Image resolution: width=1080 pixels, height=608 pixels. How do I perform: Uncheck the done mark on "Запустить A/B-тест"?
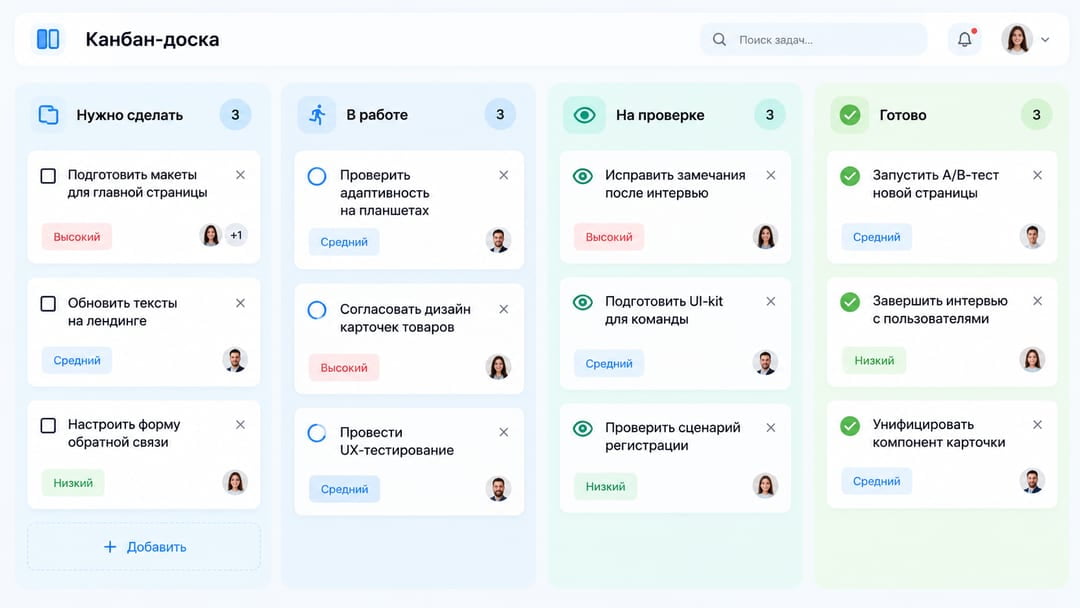pos(850,176)
